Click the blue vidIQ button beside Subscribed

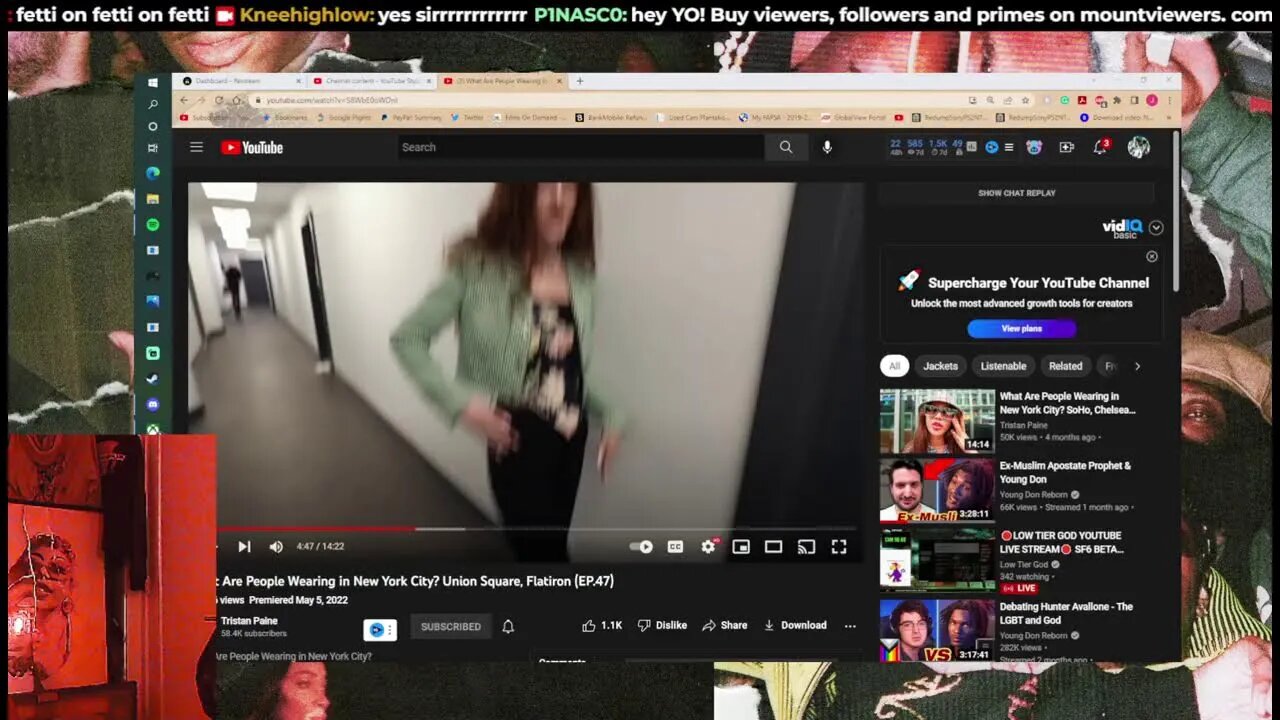(380, 629)
